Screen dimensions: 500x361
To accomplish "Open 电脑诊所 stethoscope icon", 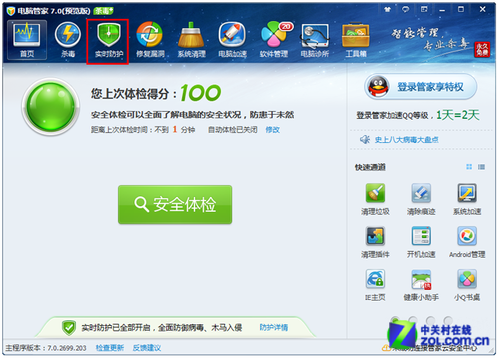I will click(x=315, y=40).
